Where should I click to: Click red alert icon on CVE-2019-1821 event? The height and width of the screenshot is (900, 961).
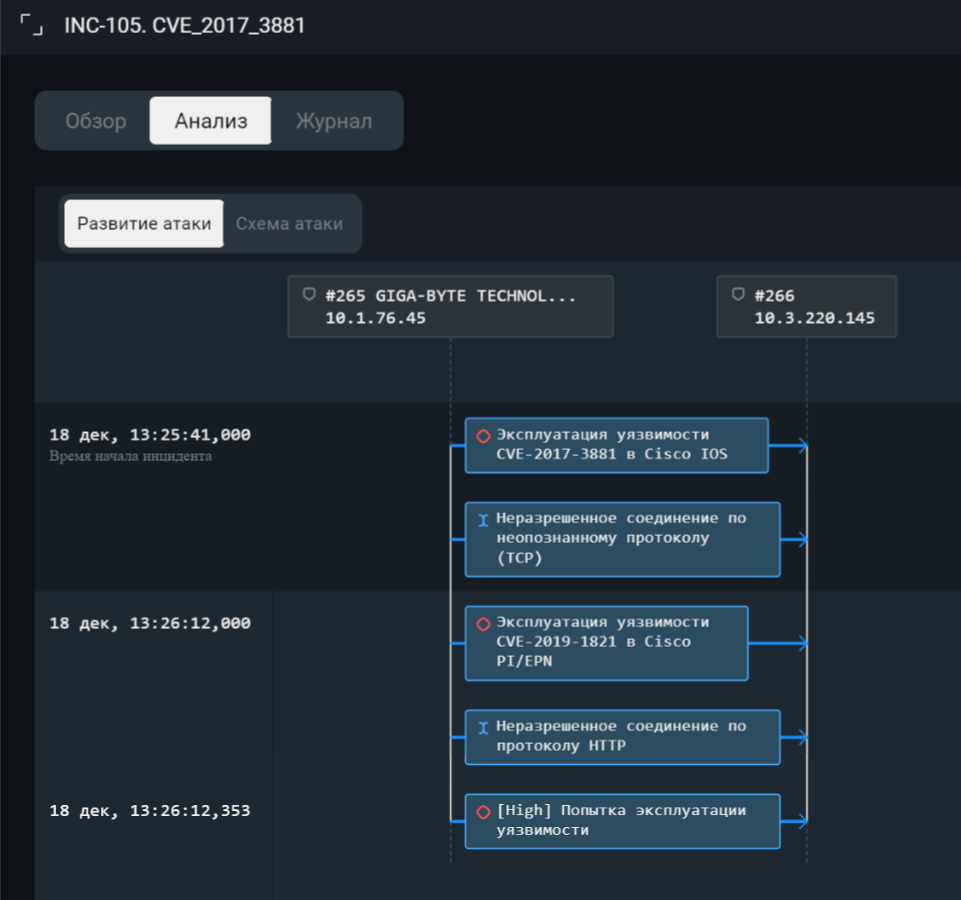pos(483,624)
